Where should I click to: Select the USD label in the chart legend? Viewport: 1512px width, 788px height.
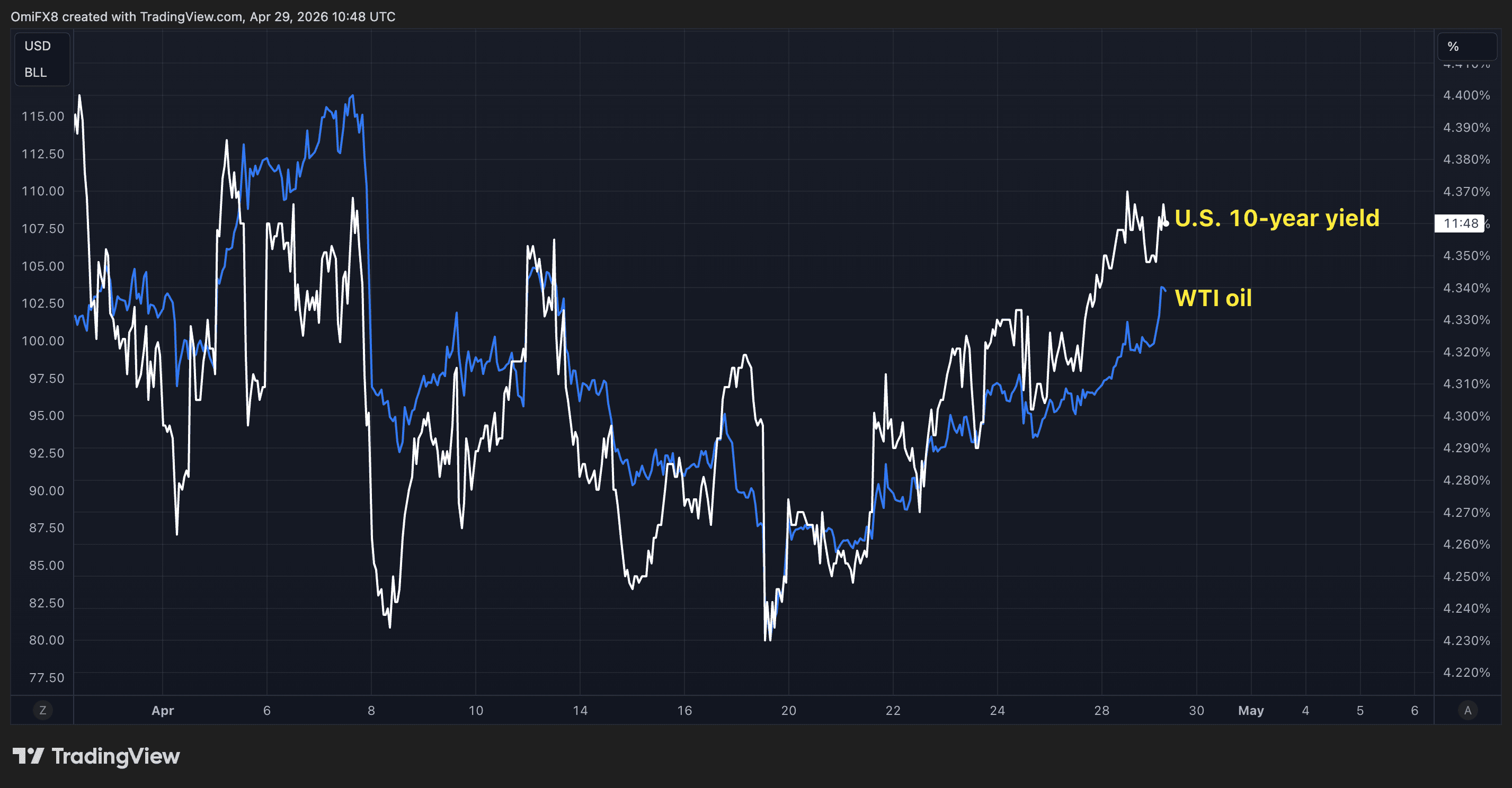(x=37, y=46)
